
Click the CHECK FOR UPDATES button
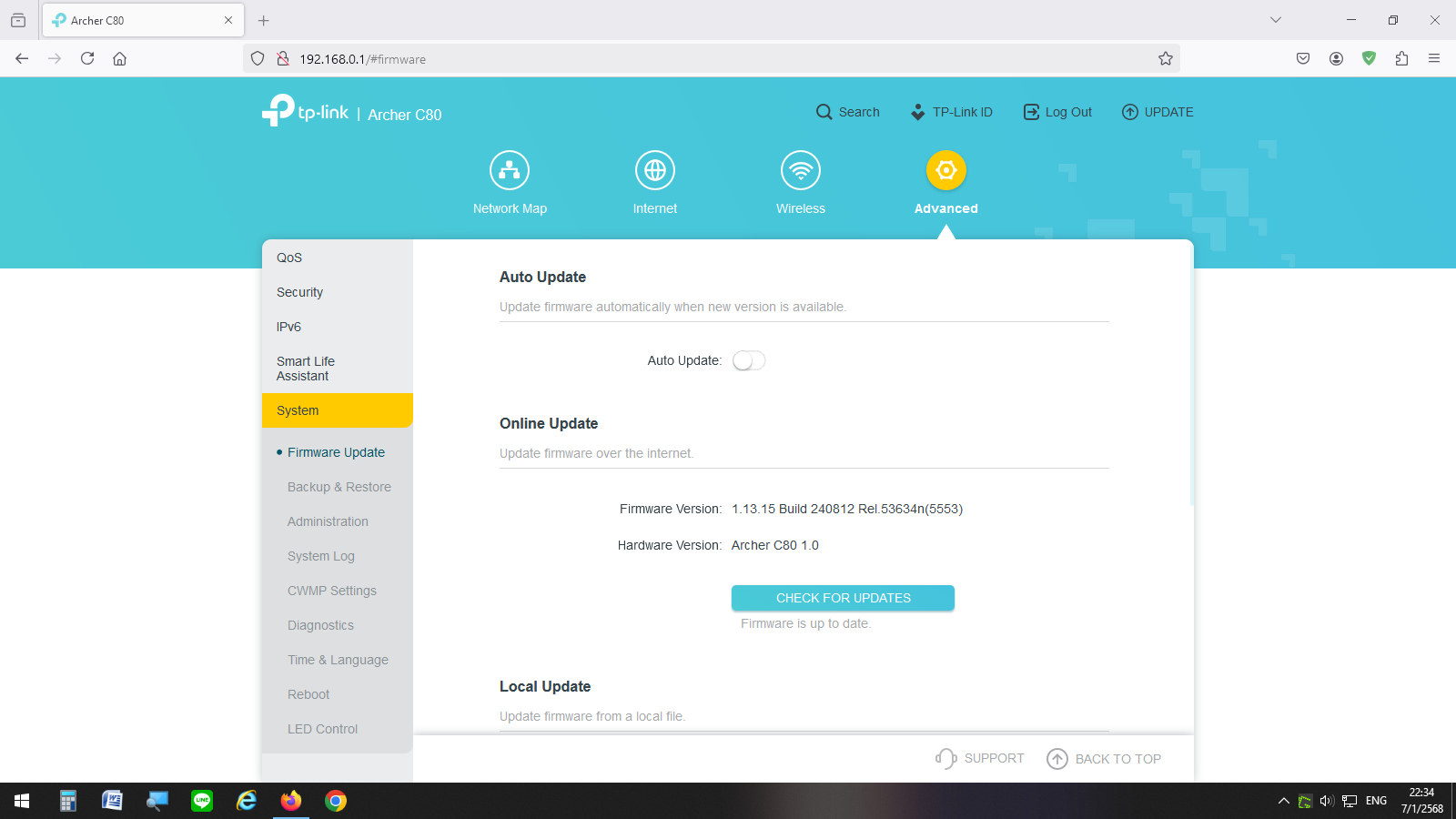[x=843, y=598]
